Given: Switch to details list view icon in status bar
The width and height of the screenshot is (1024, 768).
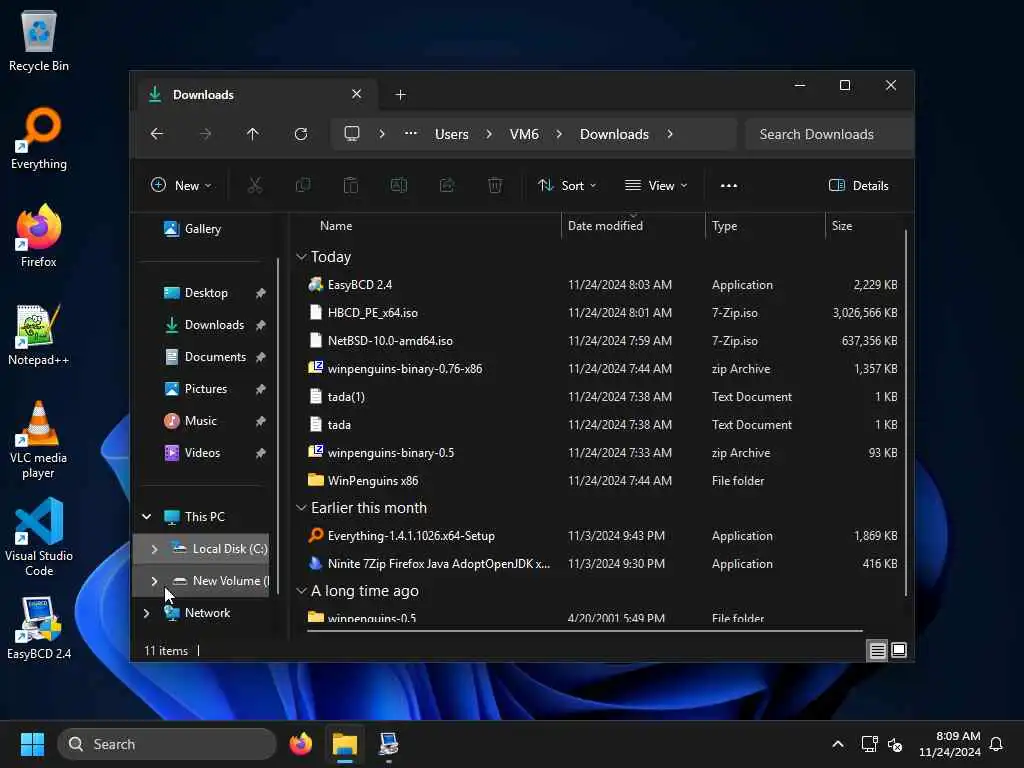Looking at the screenshot, I should pos(877,650).
